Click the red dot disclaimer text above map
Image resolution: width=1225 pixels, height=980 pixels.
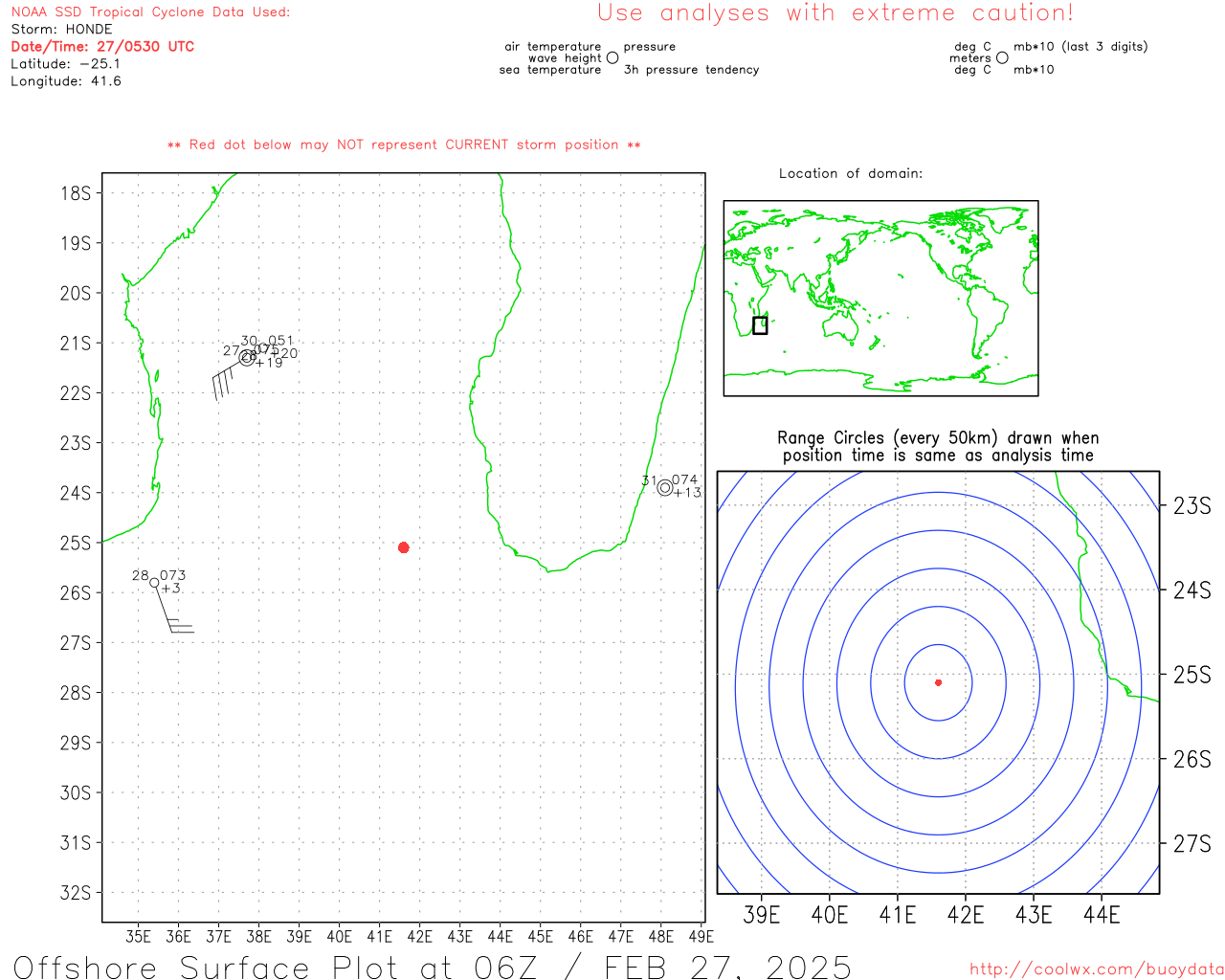[x=404, y=145]
